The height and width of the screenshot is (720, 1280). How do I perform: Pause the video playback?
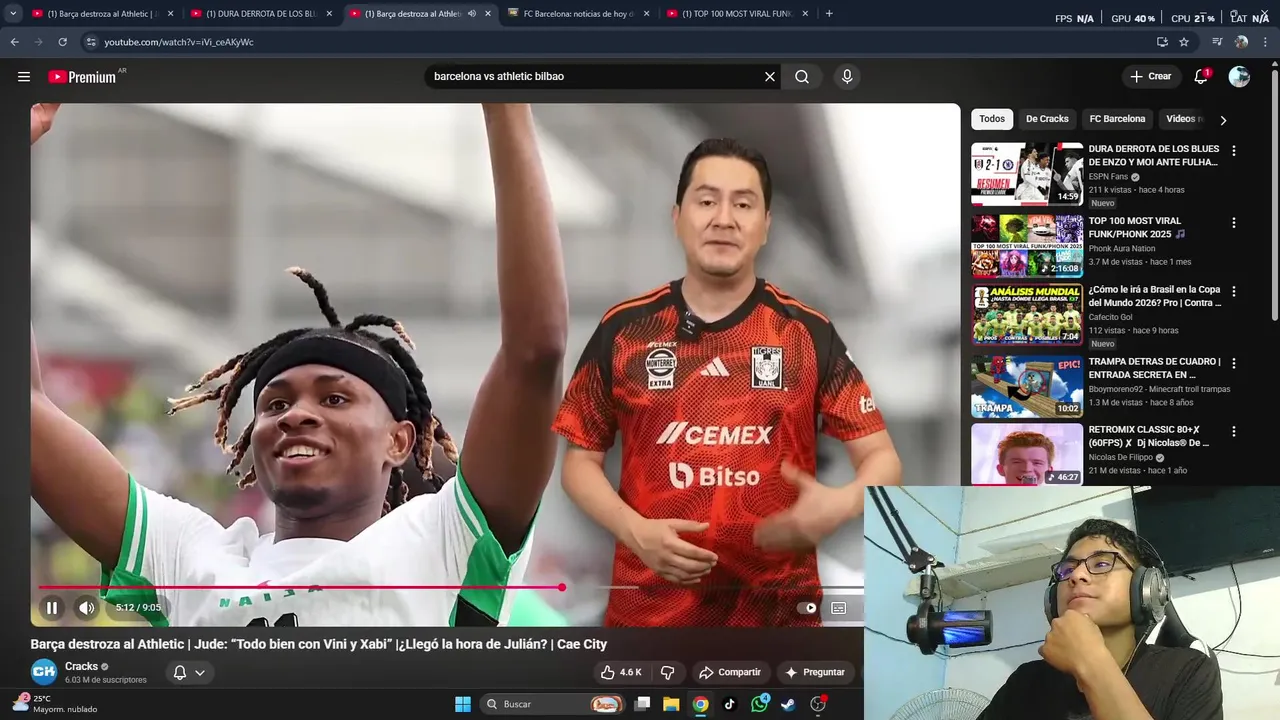point(52,607)
